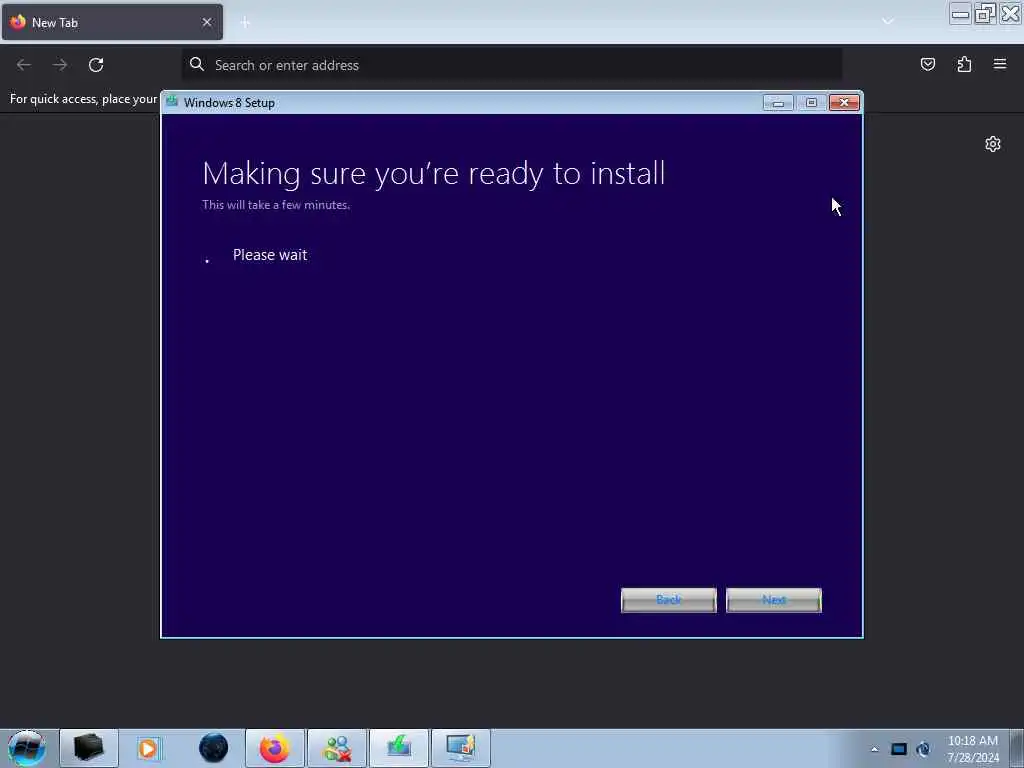Click the Next button in Setup
Image resolution: width=1024 pixels, height=768 pixels.
[774, 600]
